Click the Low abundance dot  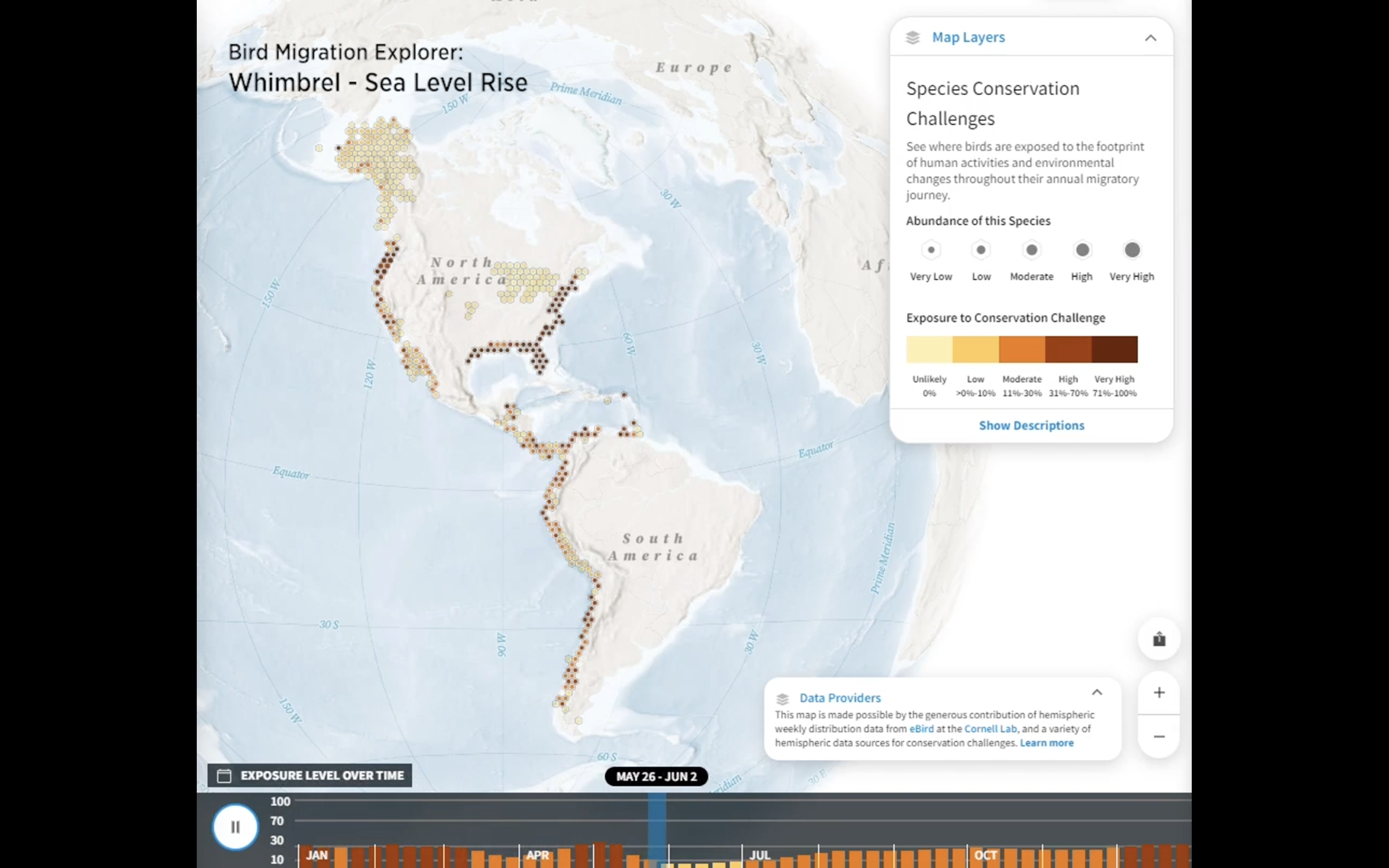[x=981, y=250]
